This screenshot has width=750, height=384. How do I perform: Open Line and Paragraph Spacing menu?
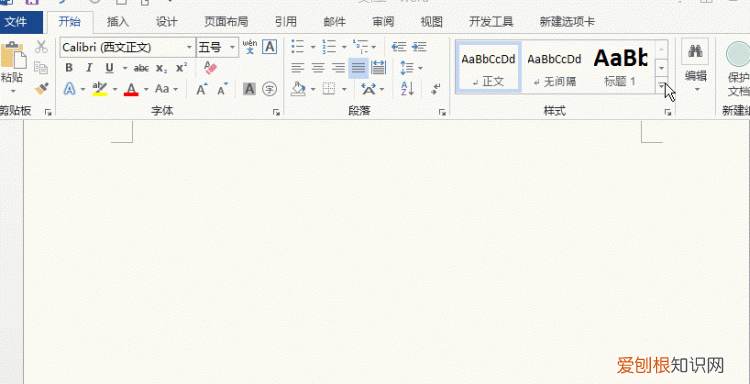411,68
